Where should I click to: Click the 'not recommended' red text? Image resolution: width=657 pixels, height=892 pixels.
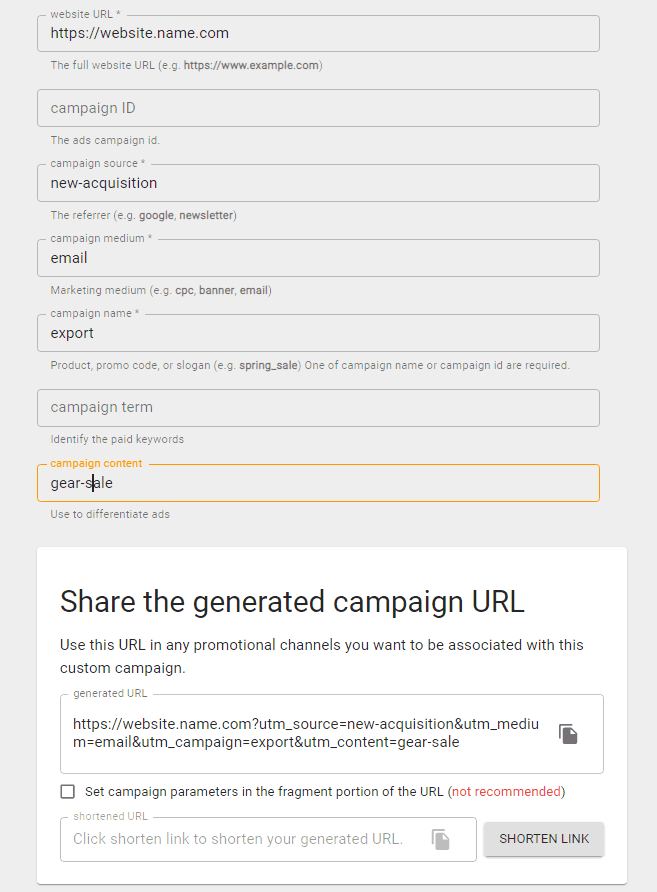click(506, 792)
